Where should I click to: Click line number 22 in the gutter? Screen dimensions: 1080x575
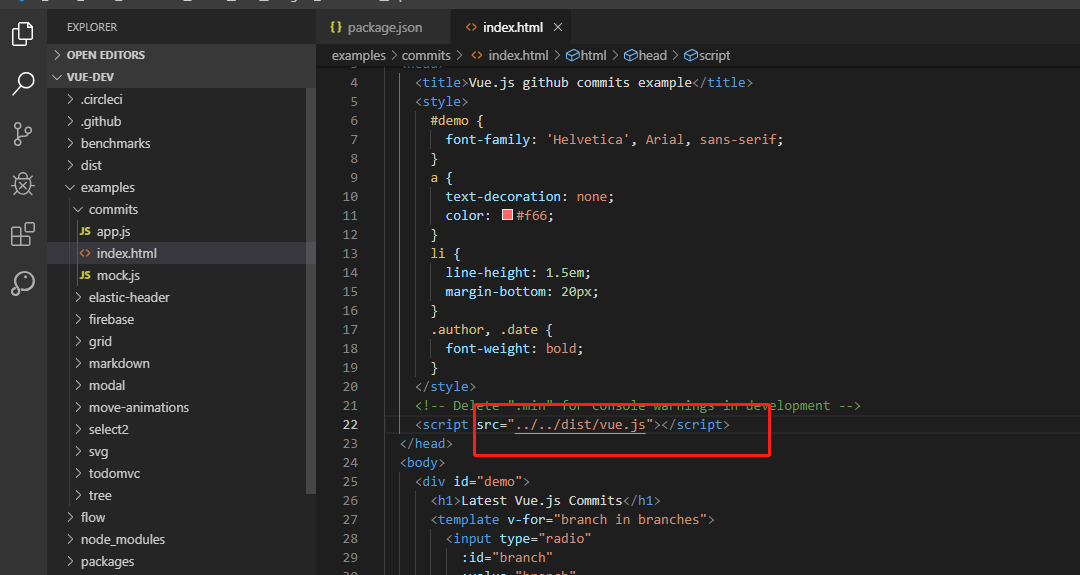click(350, 425)
